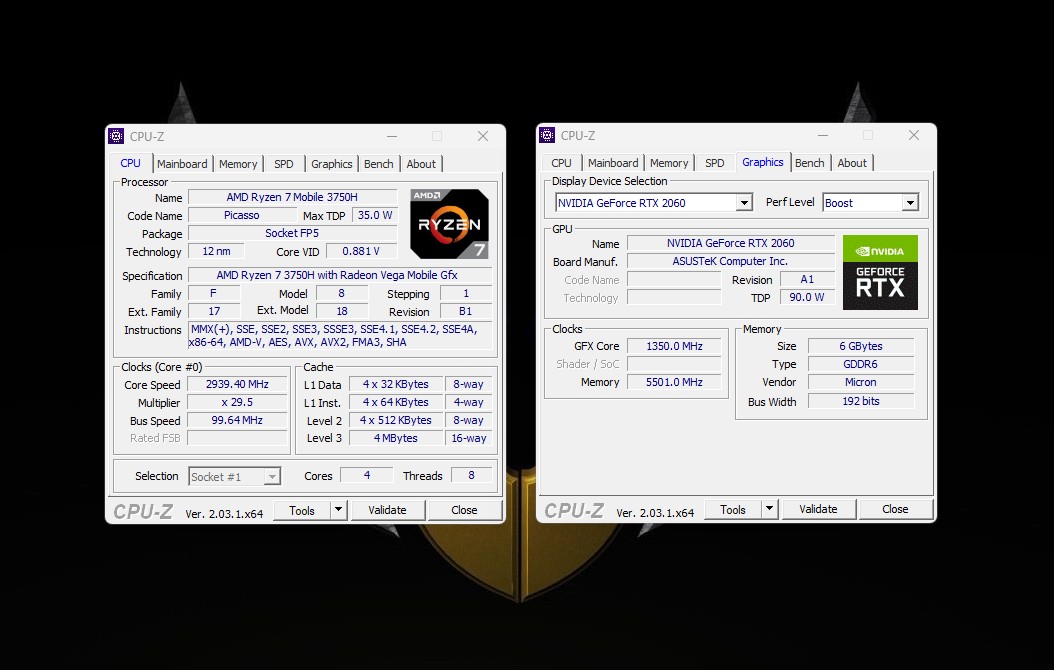Click the Tools button in the graphics window
The image size is (1054, 670).
732,509
